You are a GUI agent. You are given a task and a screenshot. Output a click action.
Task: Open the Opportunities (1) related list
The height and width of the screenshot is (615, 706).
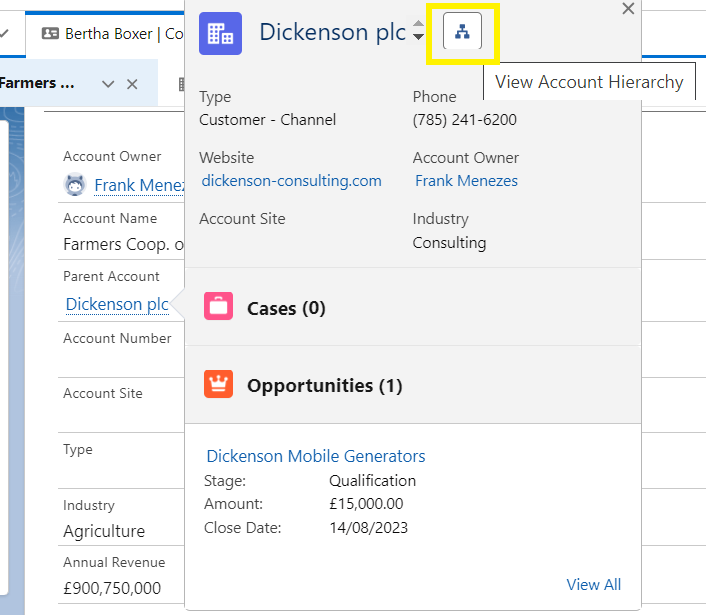[x=325, y=386]
